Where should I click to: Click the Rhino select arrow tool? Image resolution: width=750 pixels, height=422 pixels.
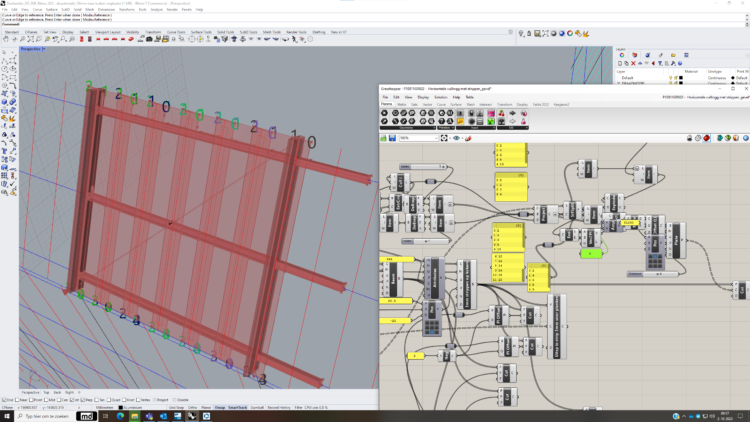pyautogui.click(x=6, y=53)
